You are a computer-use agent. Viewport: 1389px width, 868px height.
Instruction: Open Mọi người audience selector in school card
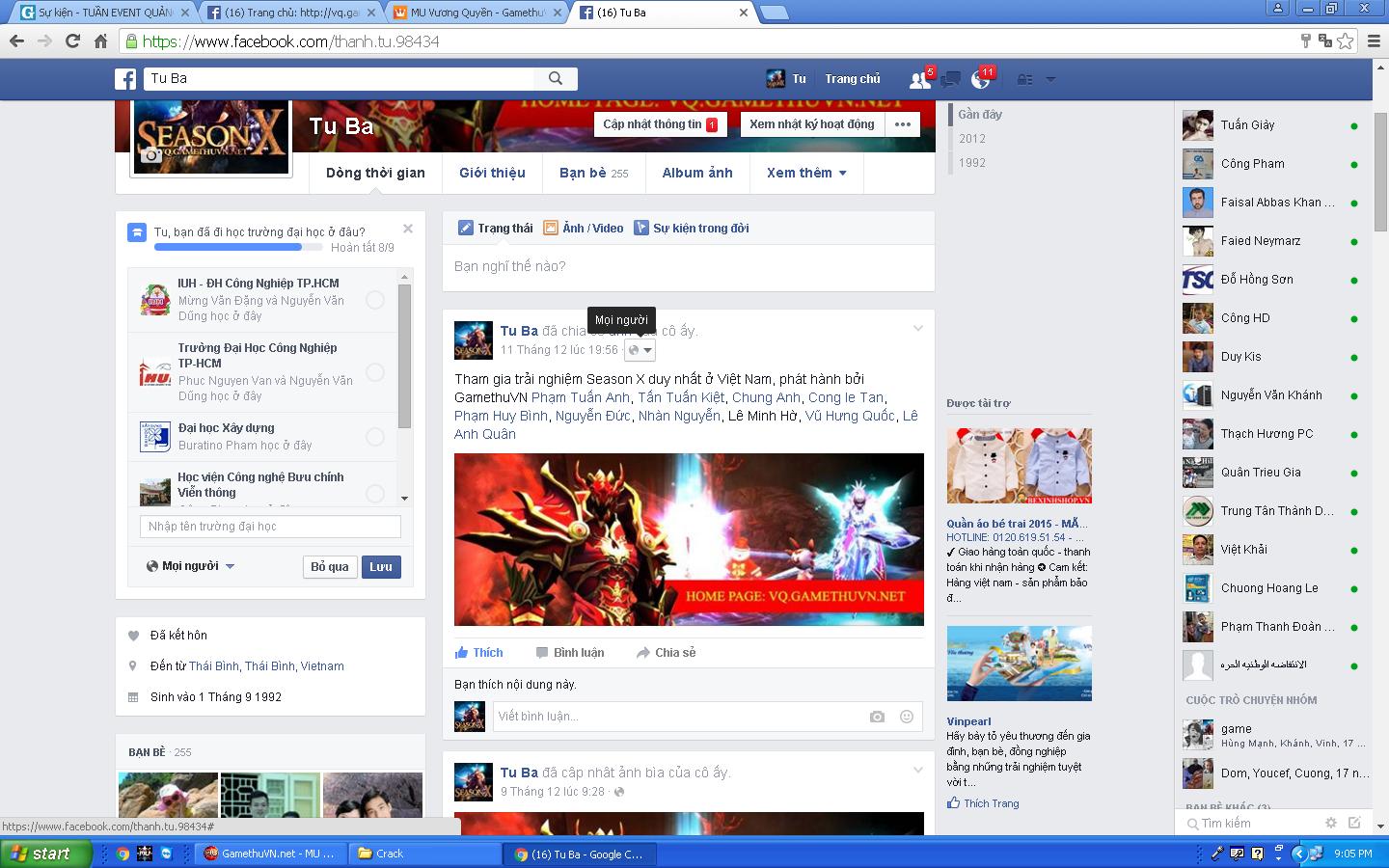[x=191, y=566]
